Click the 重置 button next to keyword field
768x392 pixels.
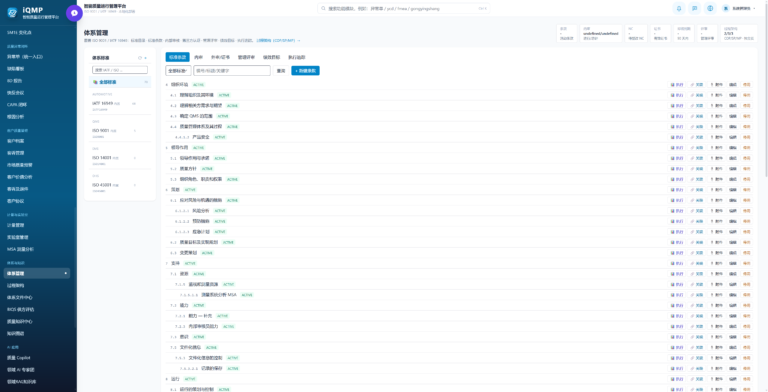281,71
